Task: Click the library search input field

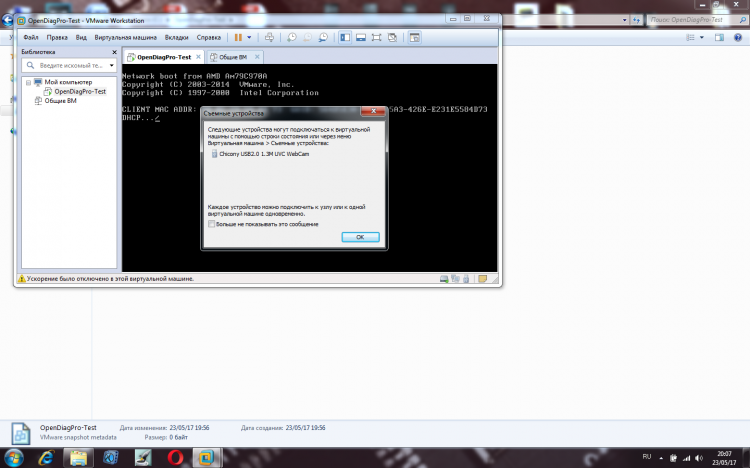Action: (x=66, y=65)
